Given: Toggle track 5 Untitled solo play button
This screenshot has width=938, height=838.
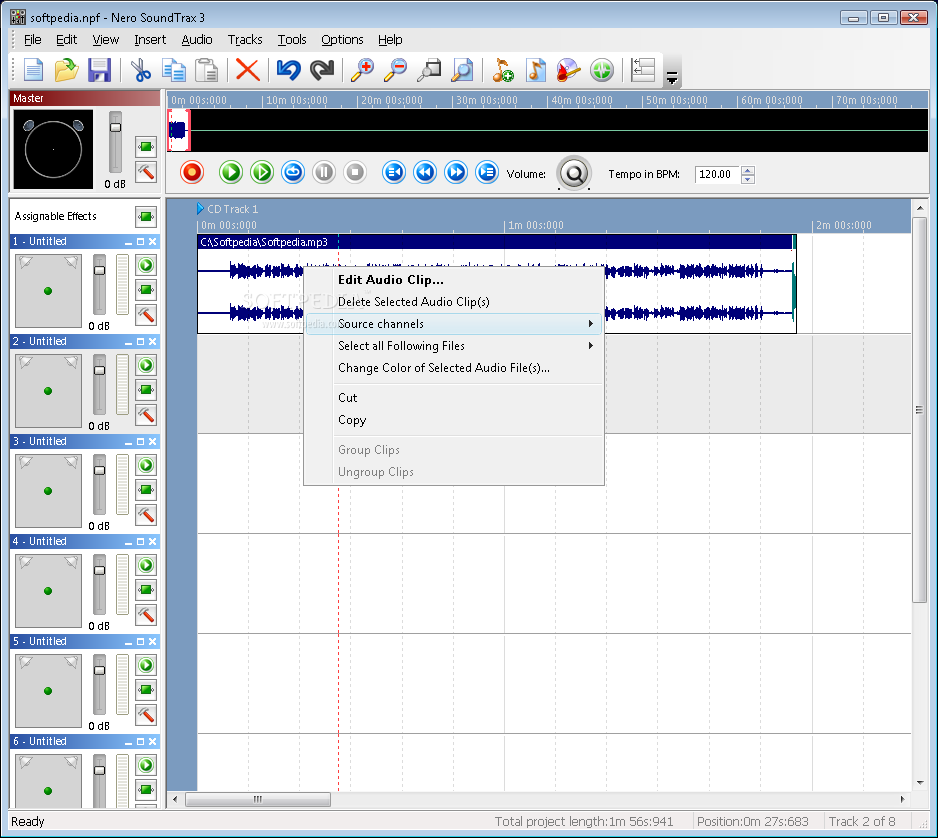Looking at the screenshot, I should [146, 665].
